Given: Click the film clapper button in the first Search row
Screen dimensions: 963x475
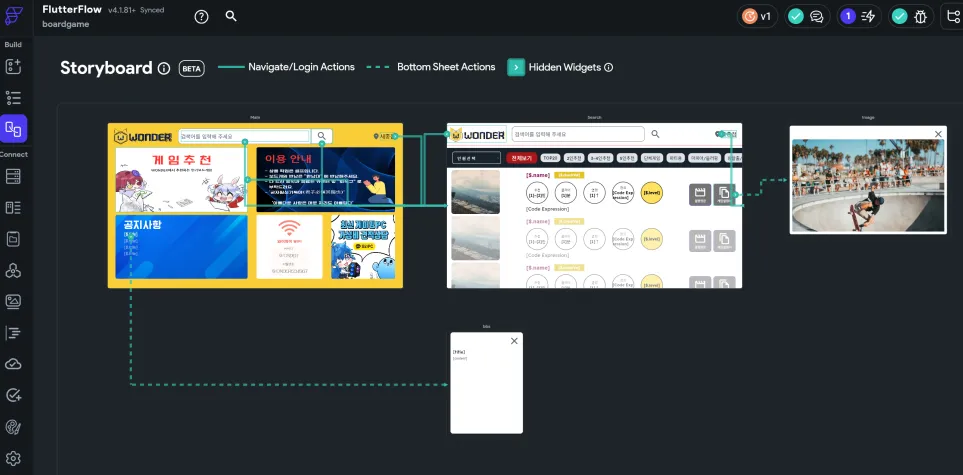Looking at the screenshot, I should (700, 194).
